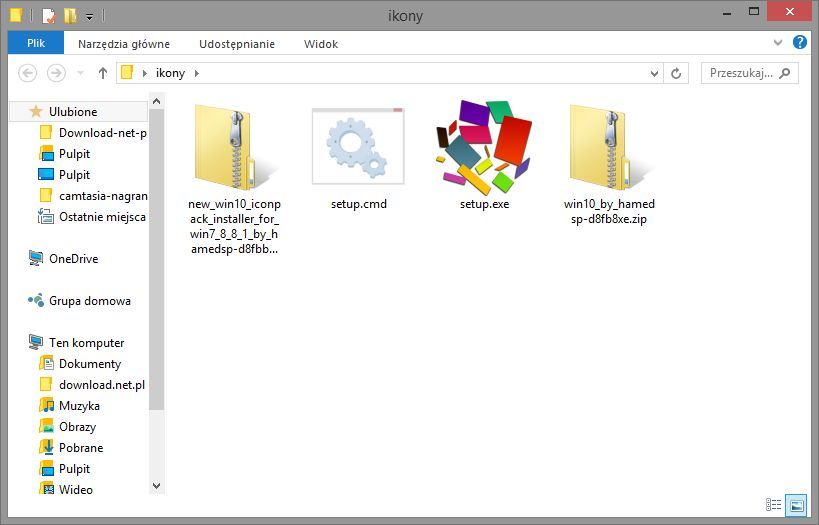Expand the arrow after ikony breadcrumb

click(197, 73)
